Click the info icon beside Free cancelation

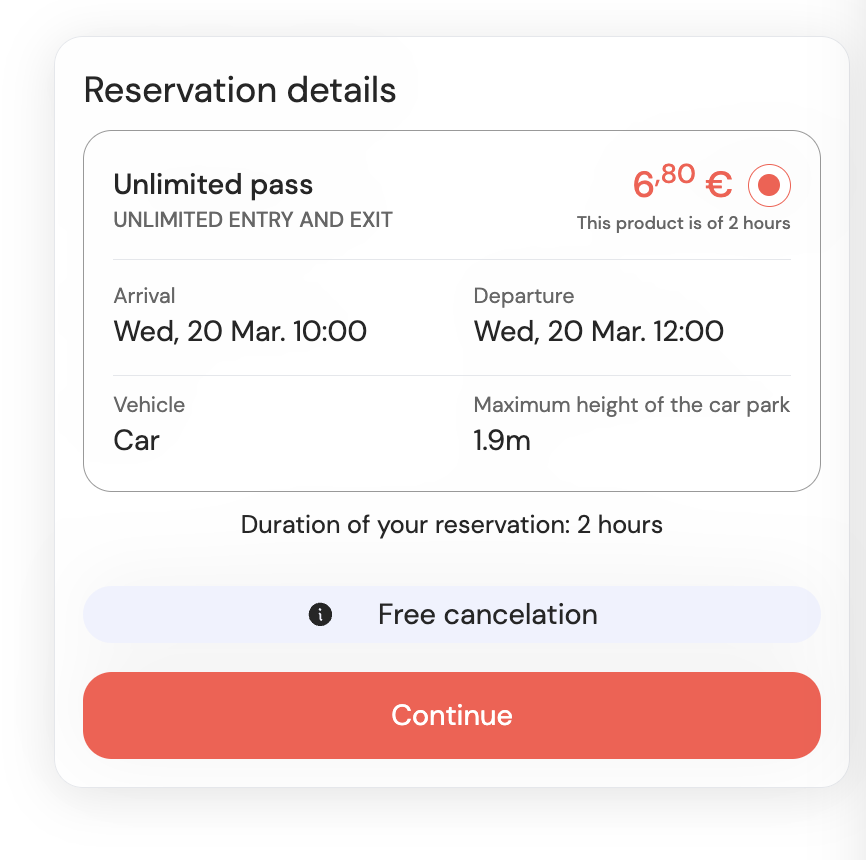click(x=320, y=615)
